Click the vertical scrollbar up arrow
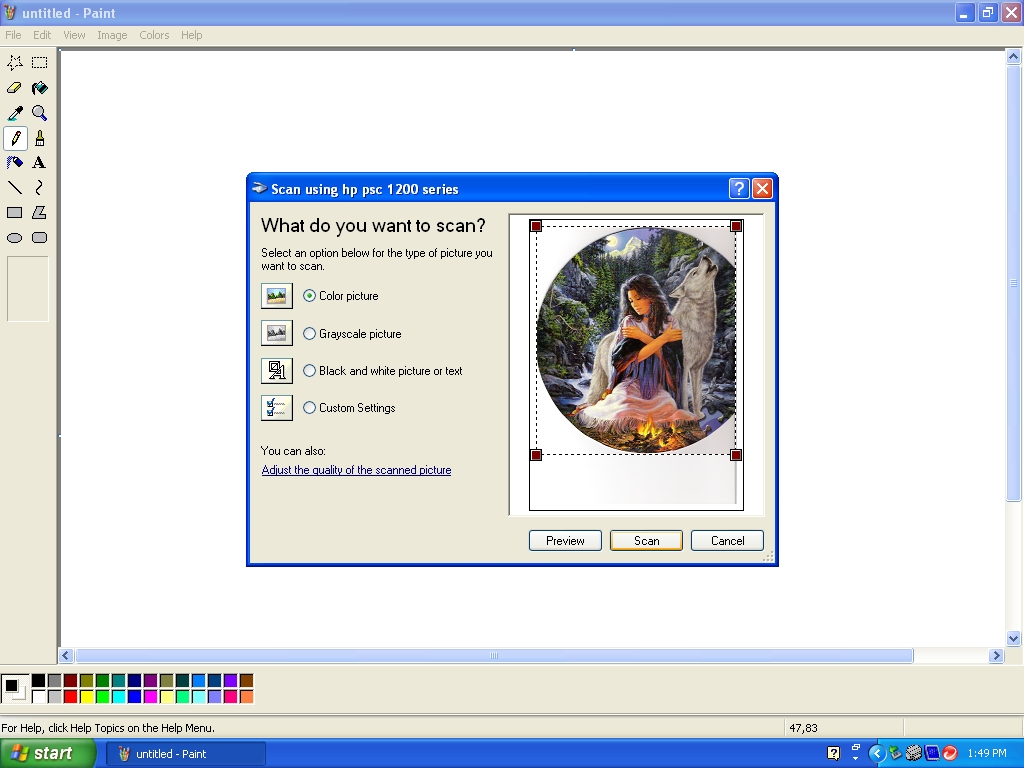The width and height of the screenshot is (1024, 768). click(1014, 57)
